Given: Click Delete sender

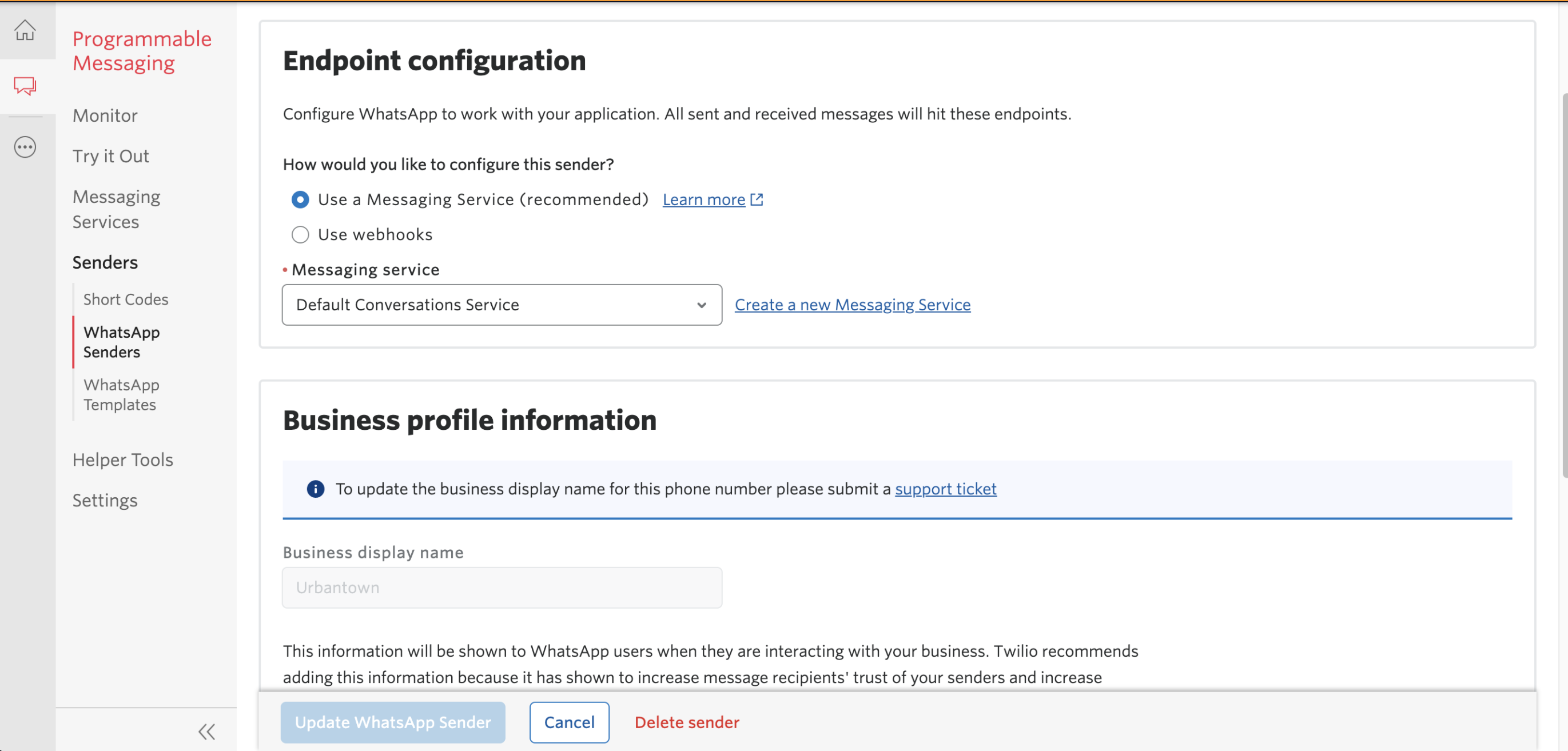Looking at the screenshot, I should point(687,722).
